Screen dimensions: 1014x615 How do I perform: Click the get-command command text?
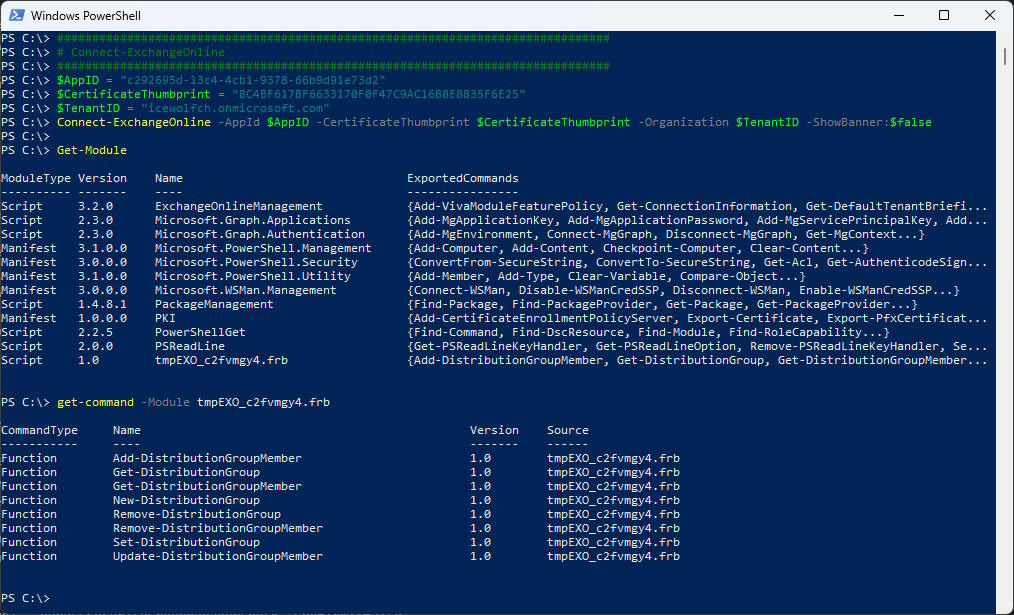[95, 402]
